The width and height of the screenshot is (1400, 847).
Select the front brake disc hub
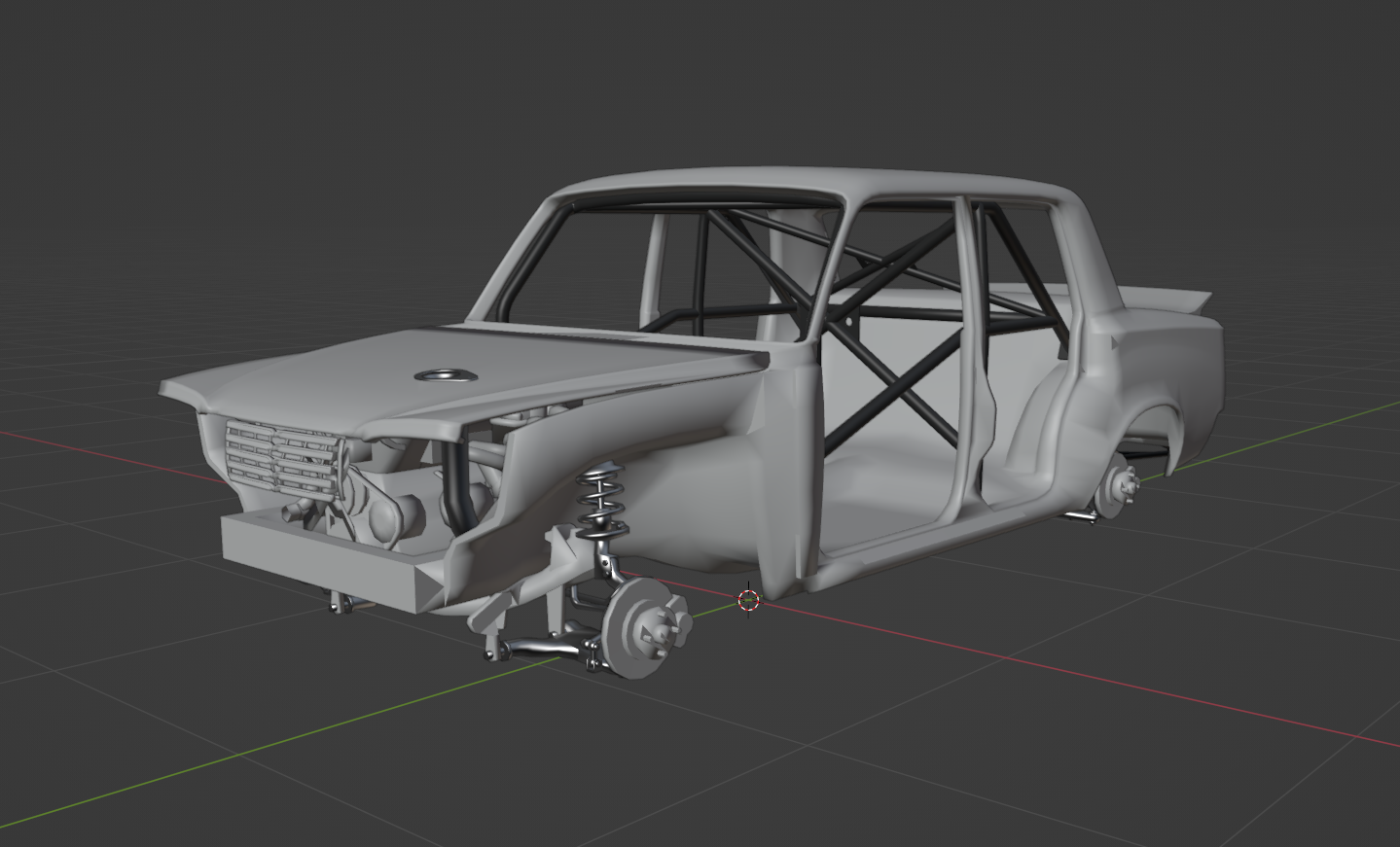(644, 627)
